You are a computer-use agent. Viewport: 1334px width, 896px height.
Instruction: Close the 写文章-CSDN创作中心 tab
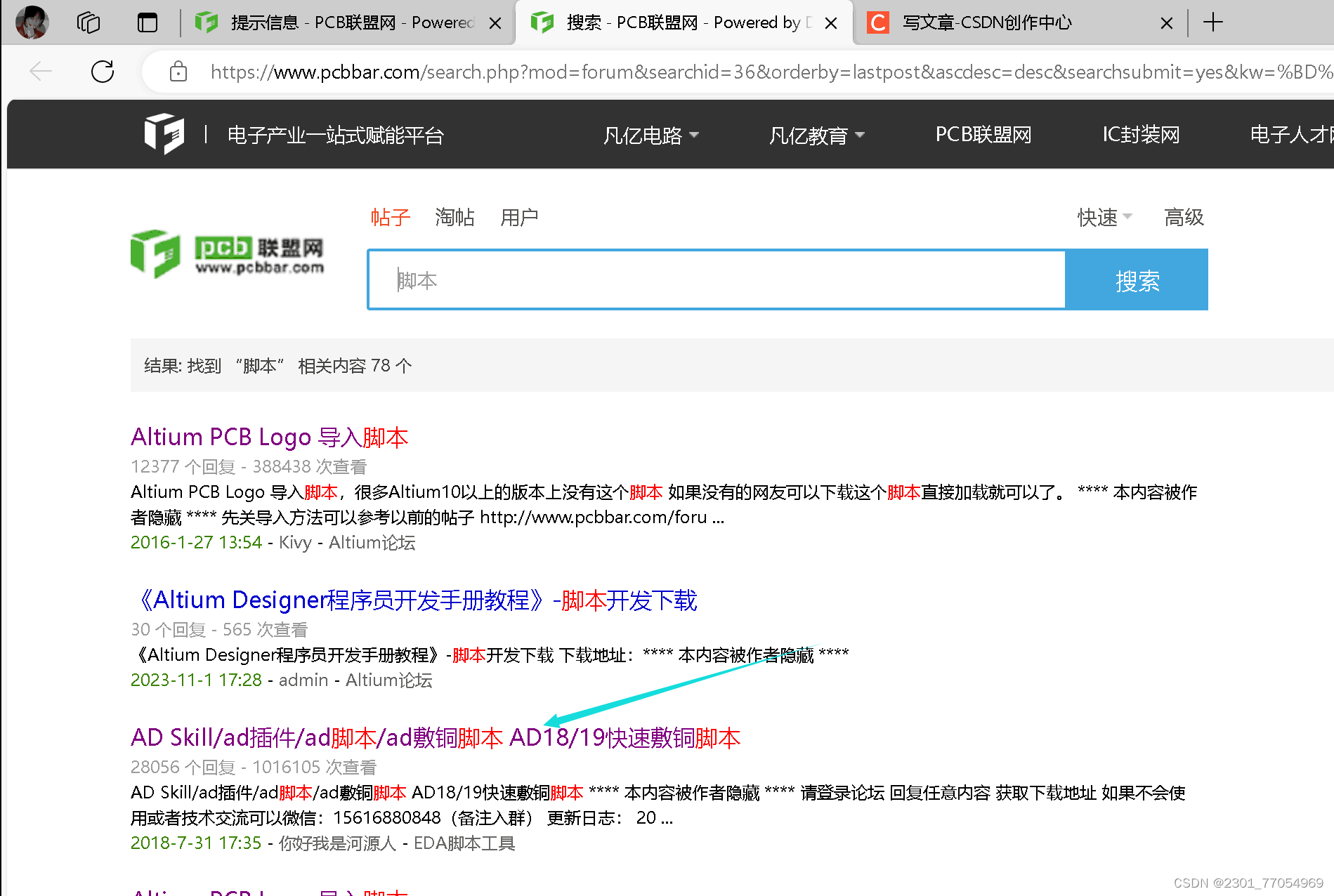pos(1167,23)
